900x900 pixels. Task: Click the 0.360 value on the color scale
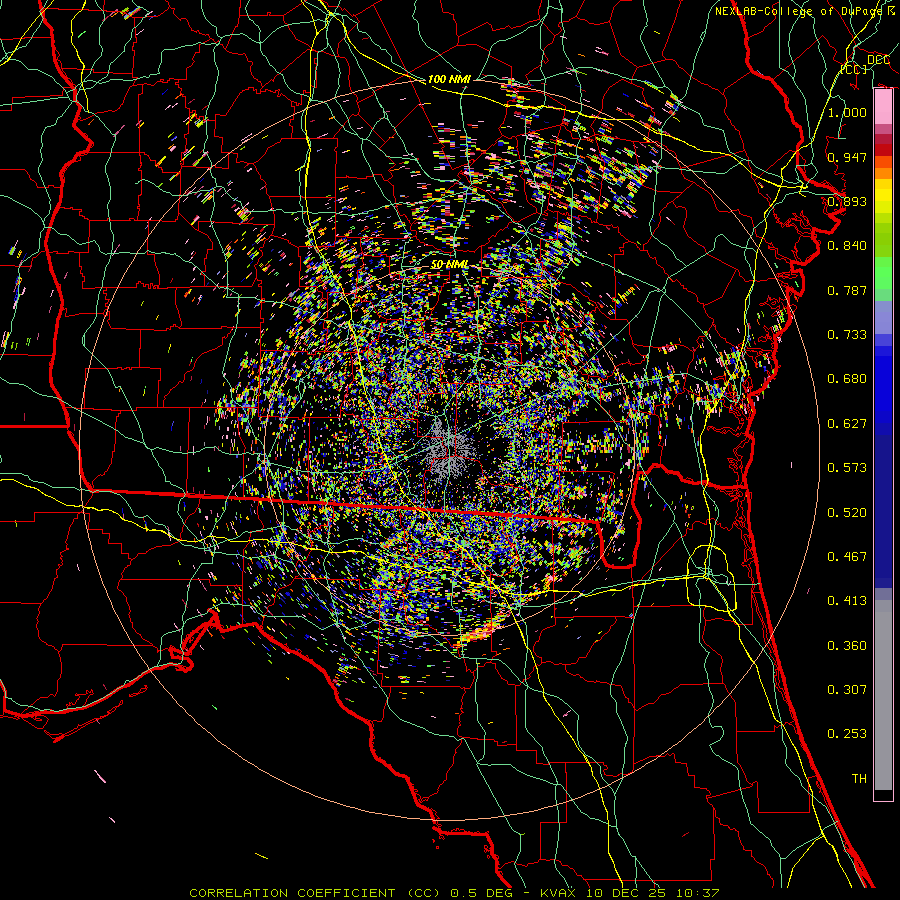(x=847, y=646)
